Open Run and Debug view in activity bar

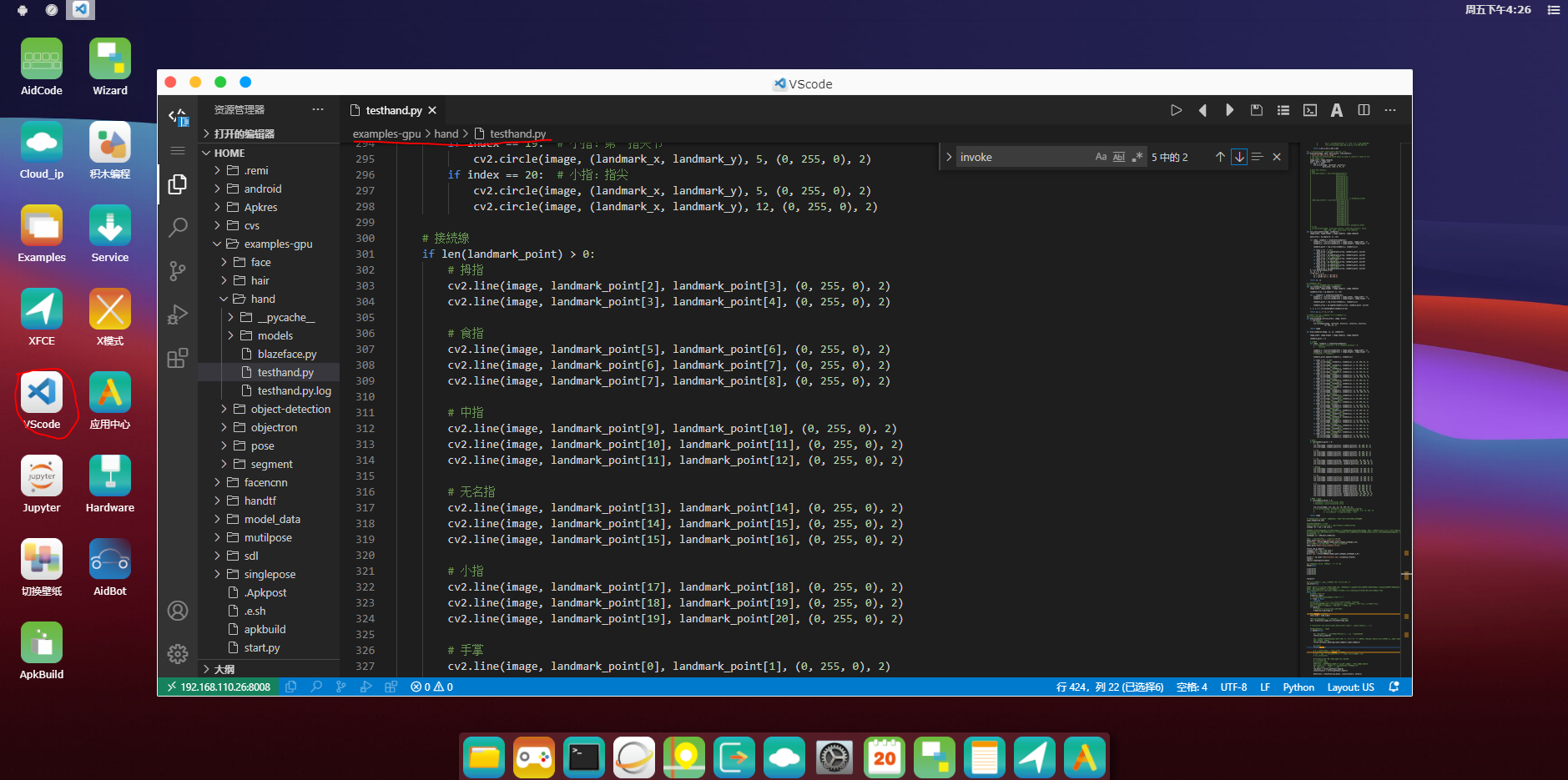click(x=178, y=315)
